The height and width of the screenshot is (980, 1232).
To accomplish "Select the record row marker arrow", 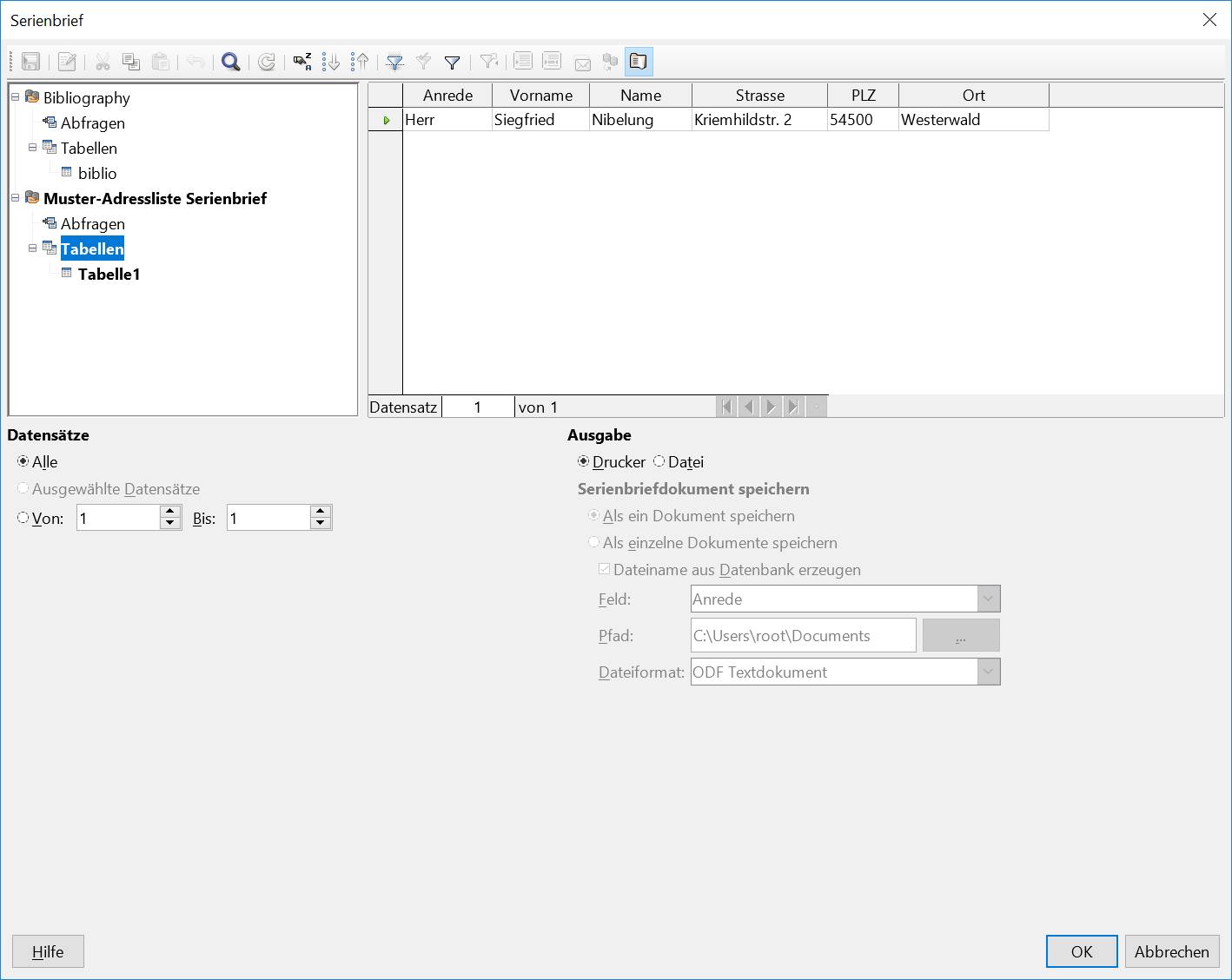I will click(x=386, y=120).
